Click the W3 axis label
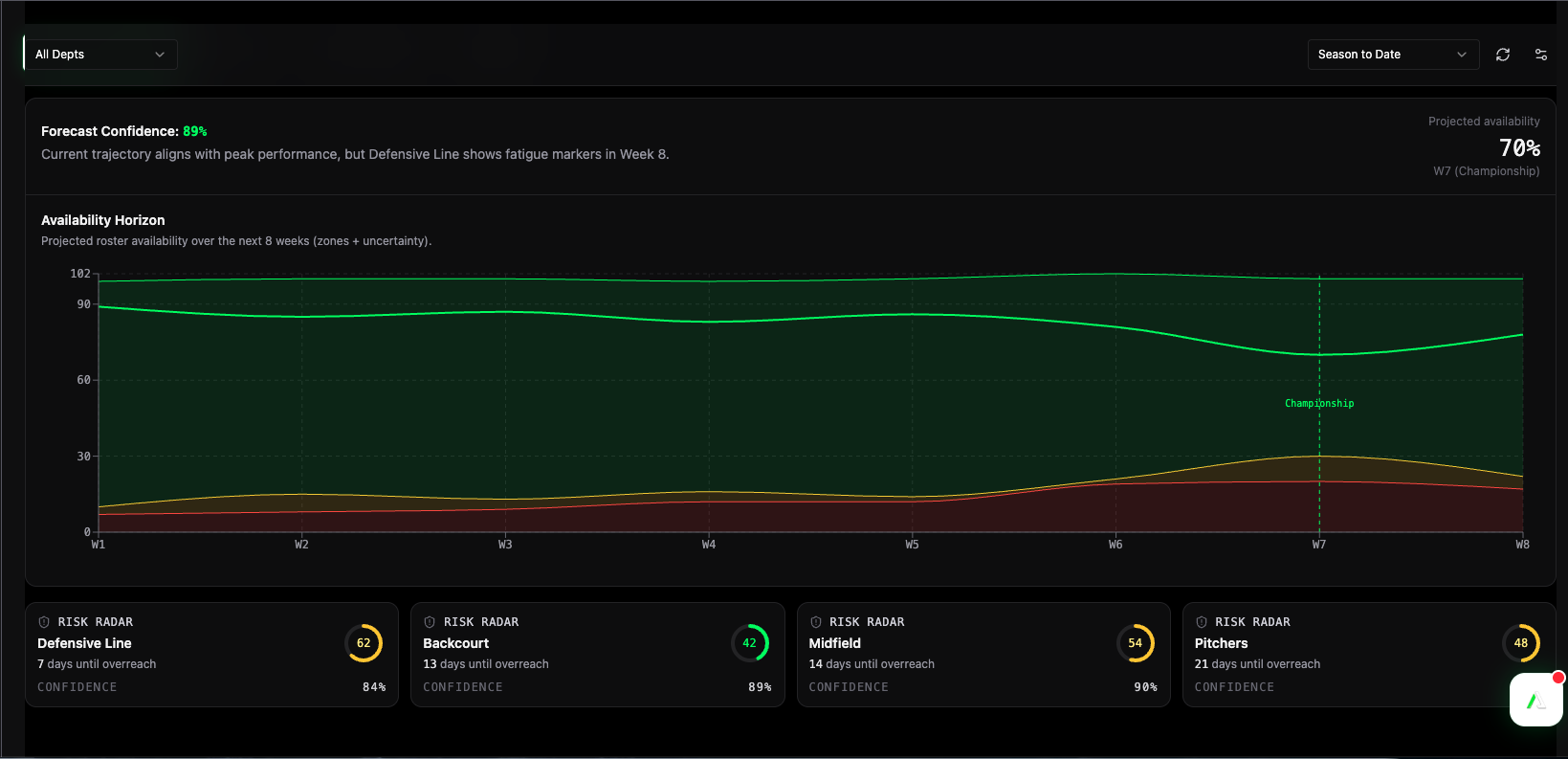The image size is (1568, 759). (505, 545)
